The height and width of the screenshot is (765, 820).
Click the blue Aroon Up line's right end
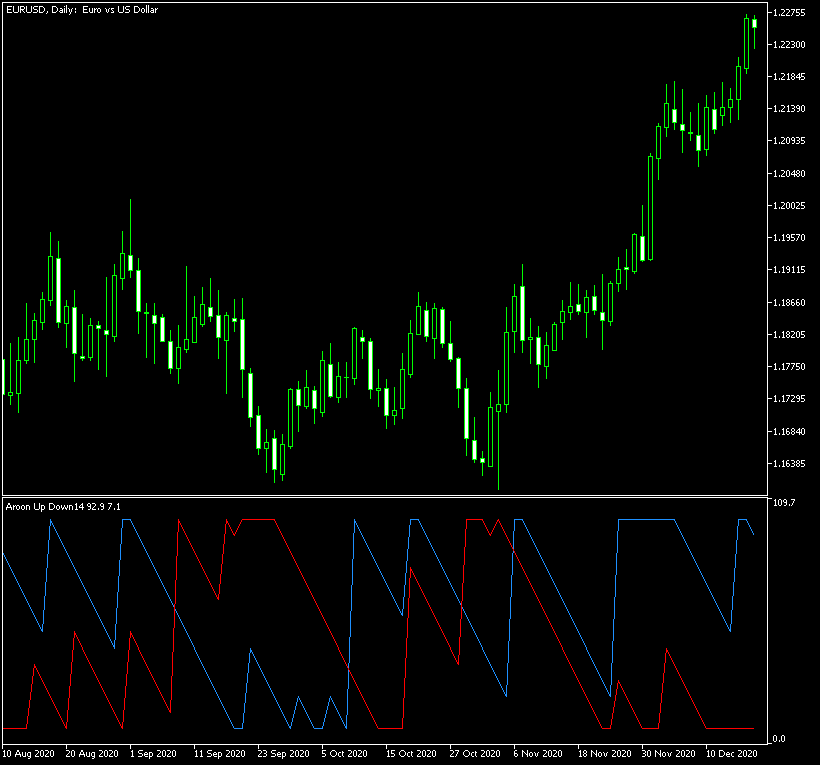(x=753, y=535)
